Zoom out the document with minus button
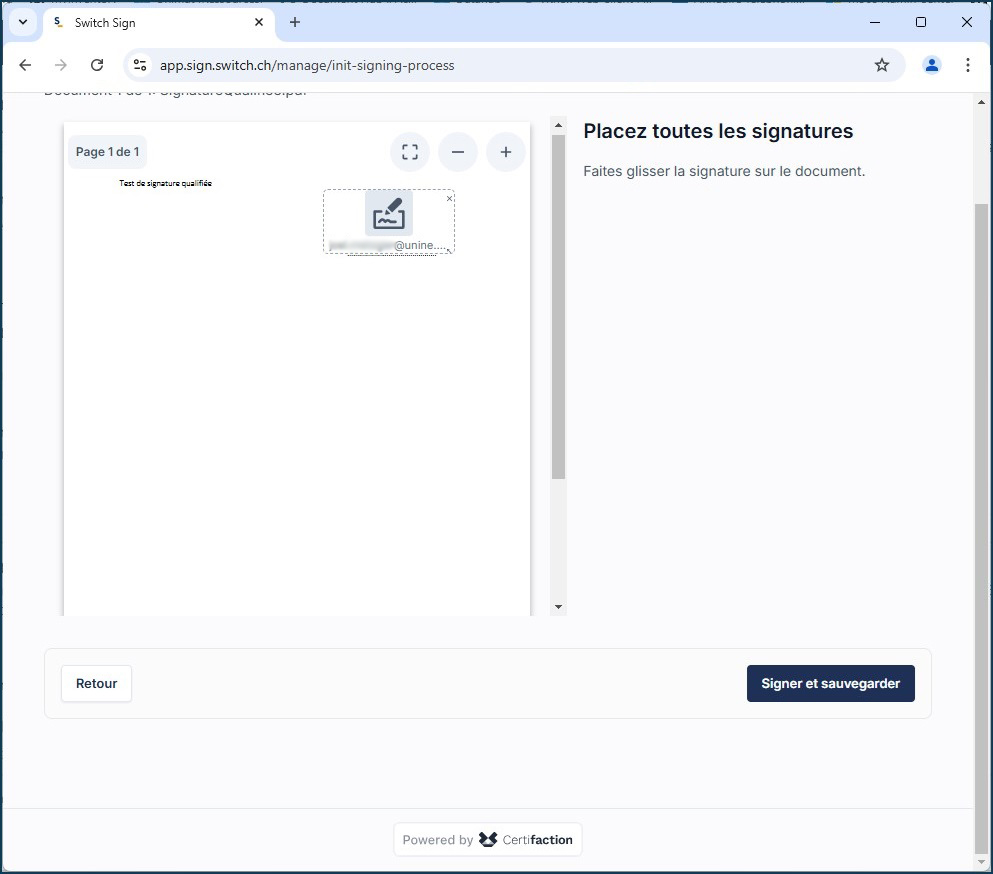The height and width of the screenshot is (874, 993). [458, 152]
